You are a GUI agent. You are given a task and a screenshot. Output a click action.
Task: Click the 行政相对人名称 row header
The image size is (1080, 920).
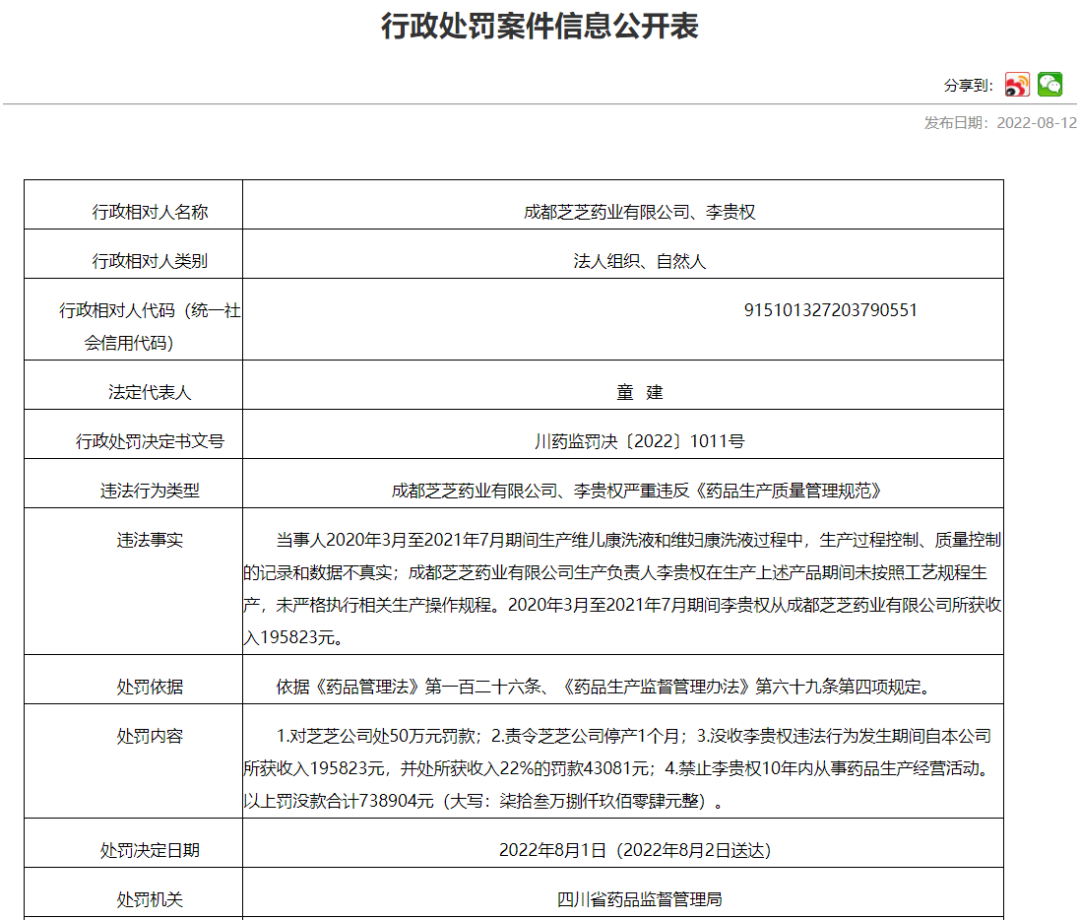pos(150,212)
